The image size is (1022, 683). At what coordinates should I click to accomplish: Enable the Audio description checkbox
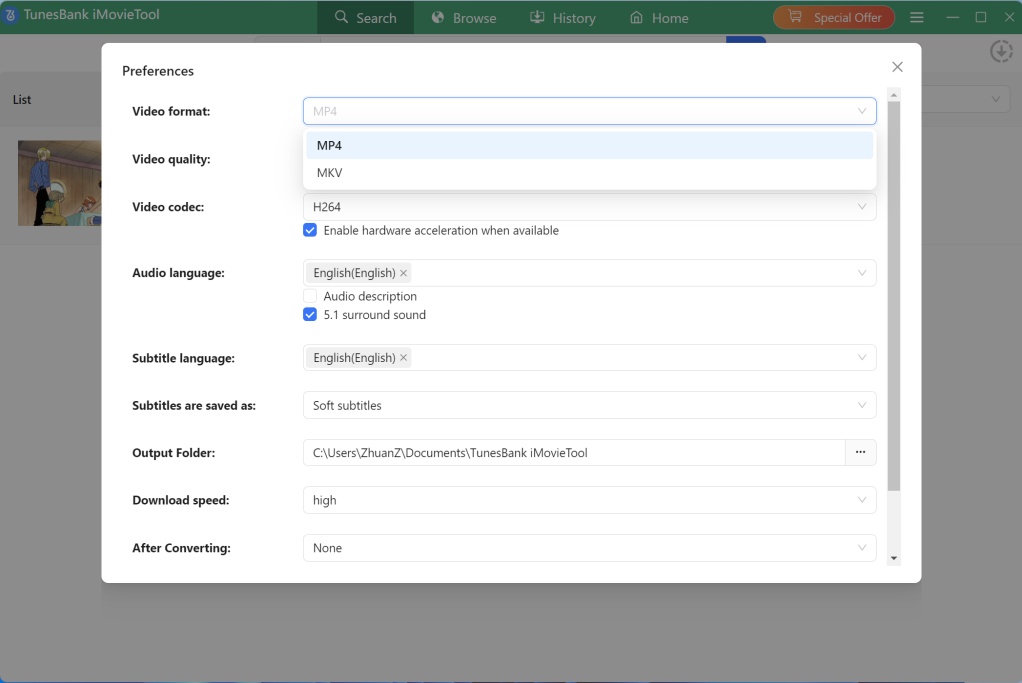click(x=310, y=296)
